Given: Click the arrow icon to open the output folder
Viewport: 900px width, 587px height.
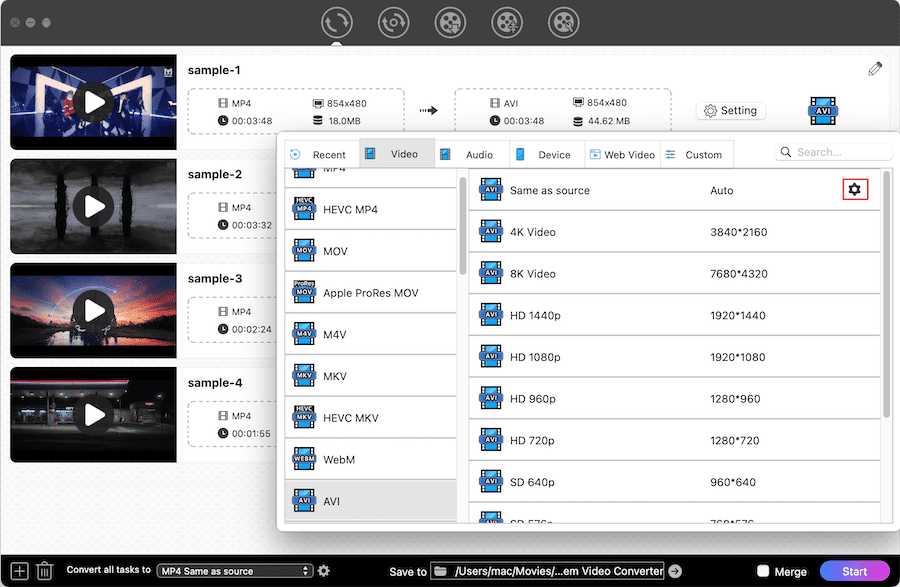Looking at the screenshot, I should coord(675,571).
